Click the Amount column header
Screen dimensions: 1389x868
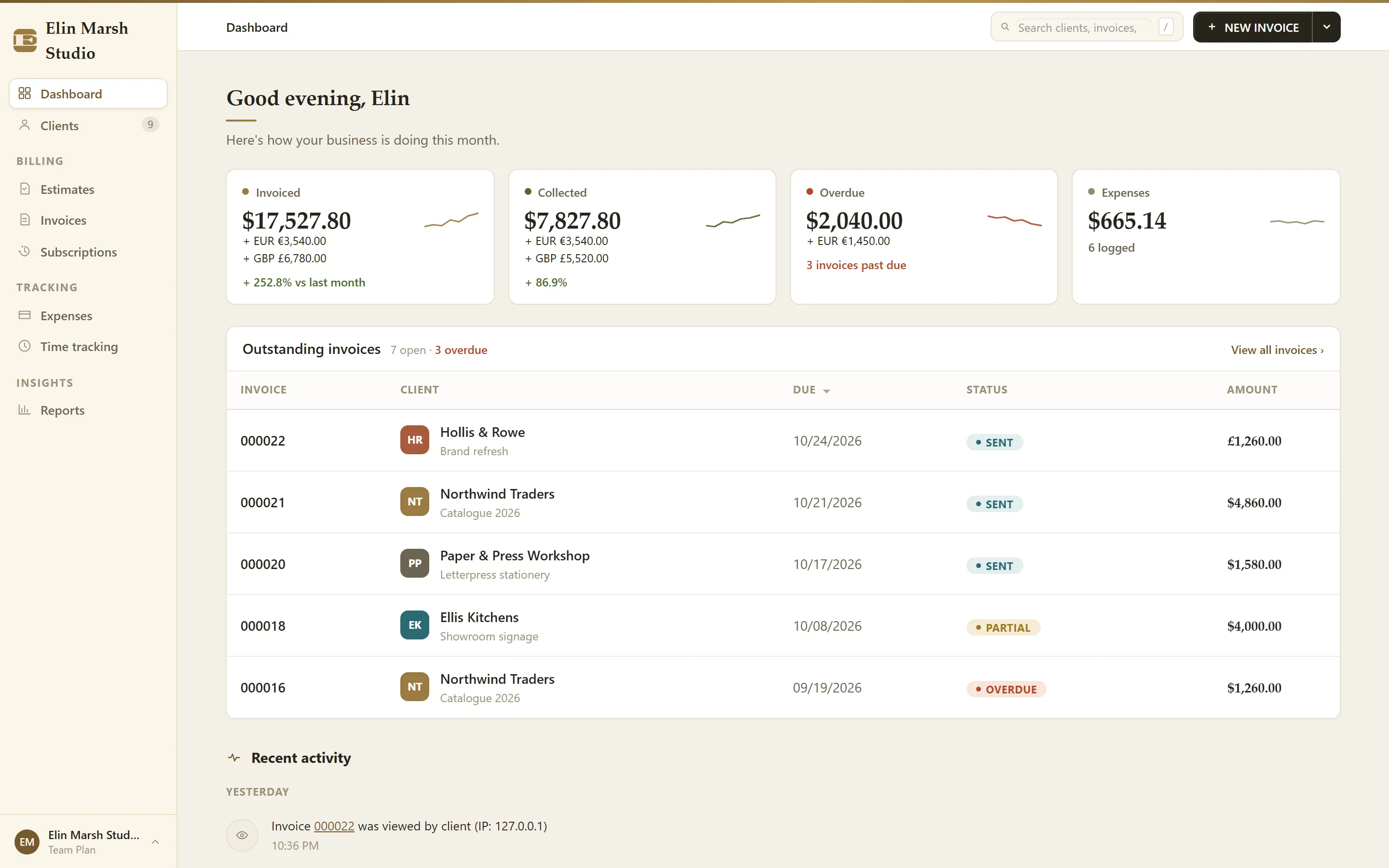pyautogui.click(x=1252, y=389)
